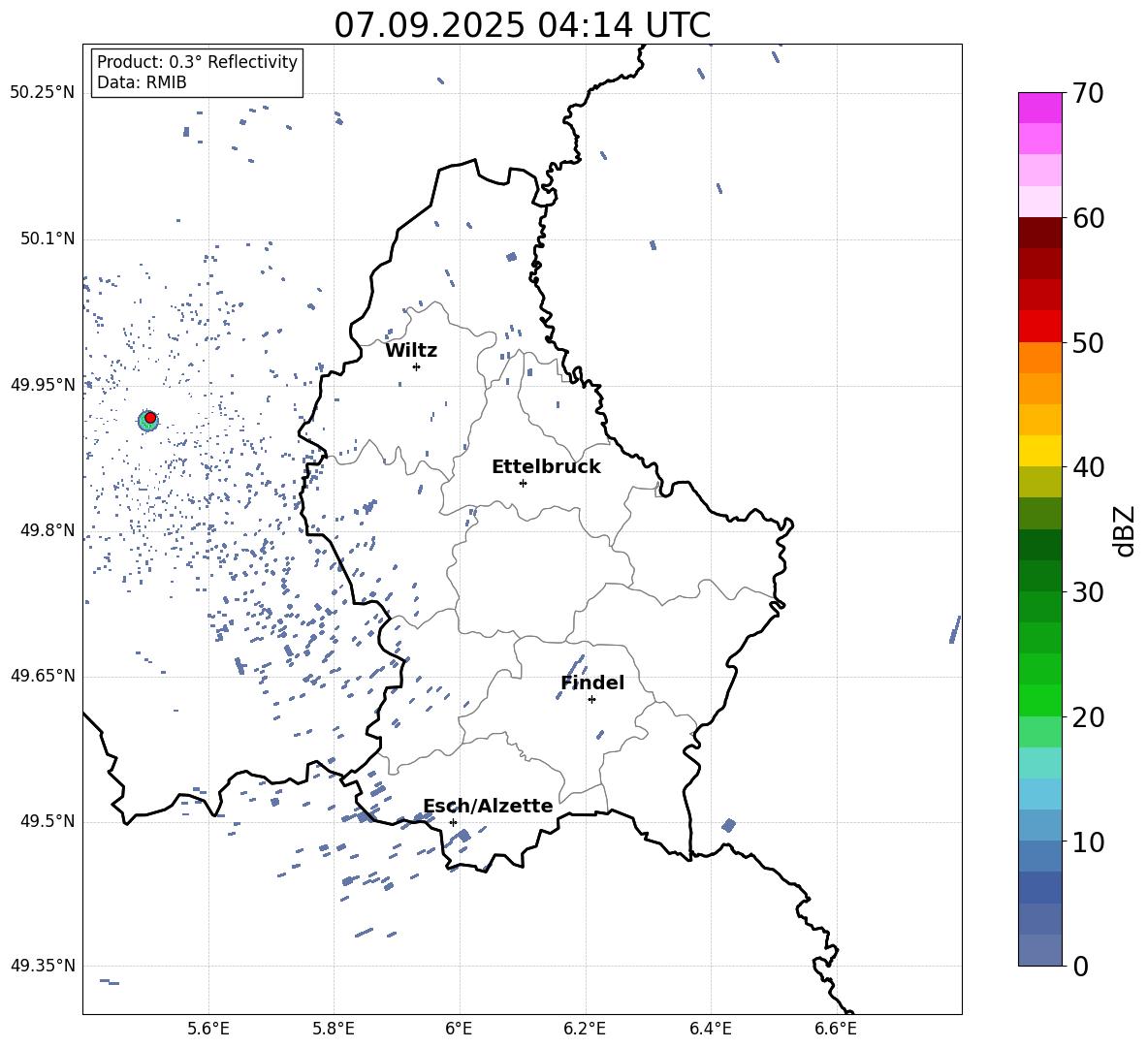Click the 49.35°N latitude label

[x=43, y=966]
